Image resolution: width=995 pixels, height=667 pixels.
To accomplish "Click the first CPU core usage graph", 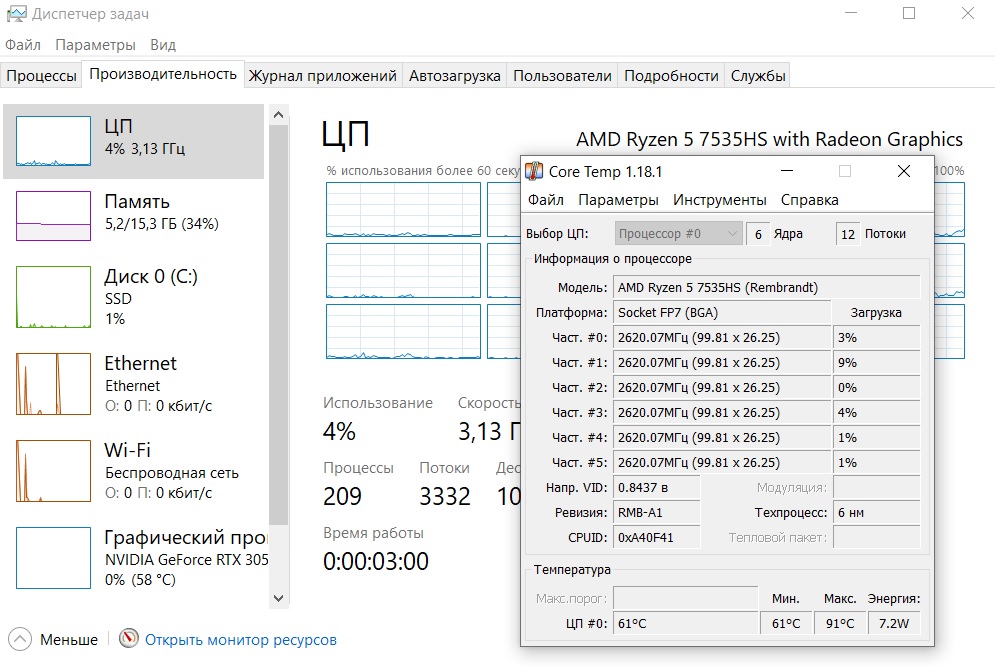I will (404, 209).
